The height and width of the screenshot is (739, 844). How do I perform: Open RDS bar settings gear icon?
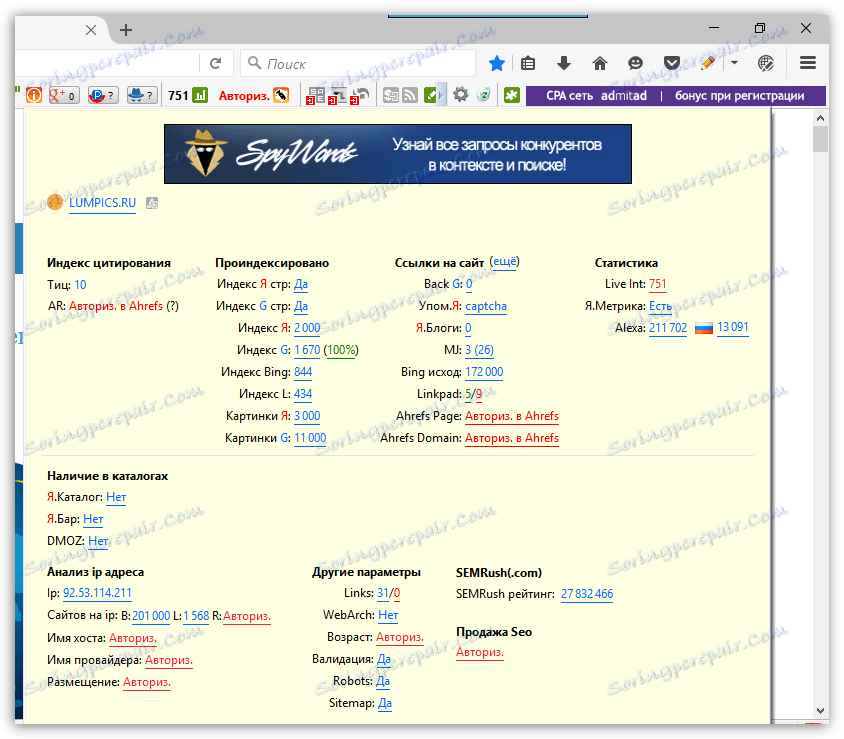point(460,95)
